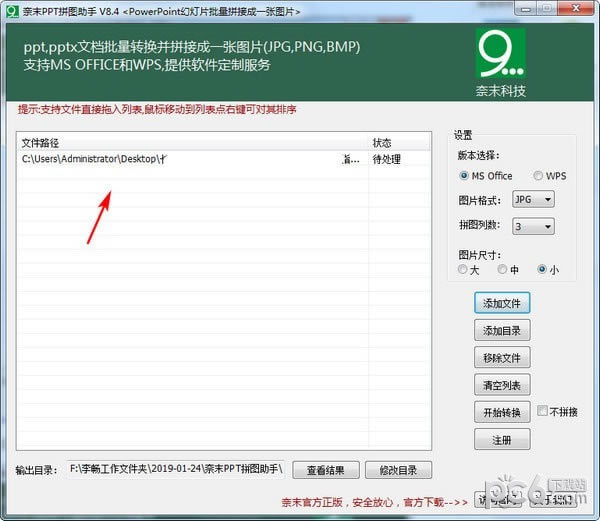Select the WPS version option
Viewport: 600px width, 521px height.
click(538, 176)
